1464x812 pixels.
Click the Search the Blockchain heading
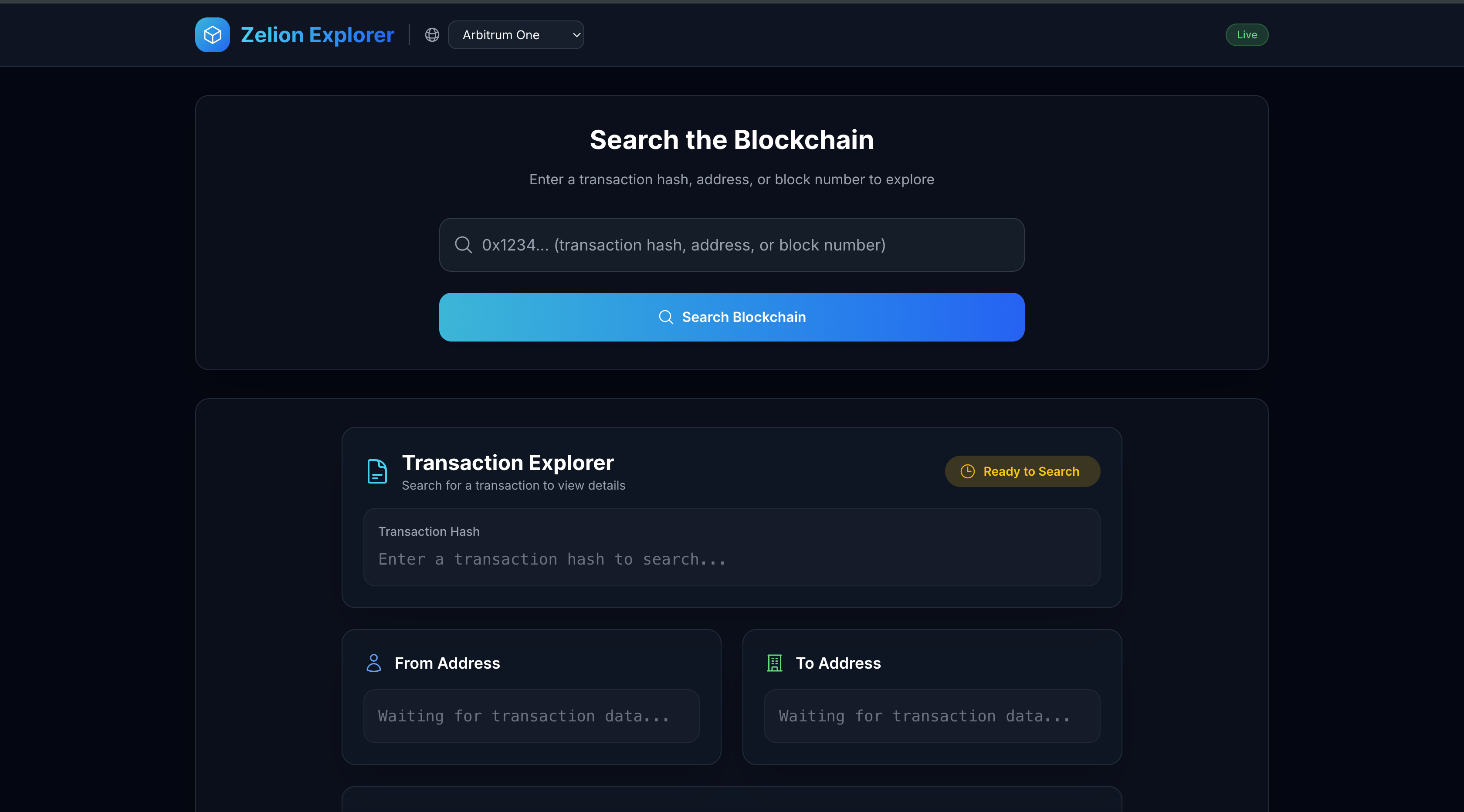(x=732, y=140)
